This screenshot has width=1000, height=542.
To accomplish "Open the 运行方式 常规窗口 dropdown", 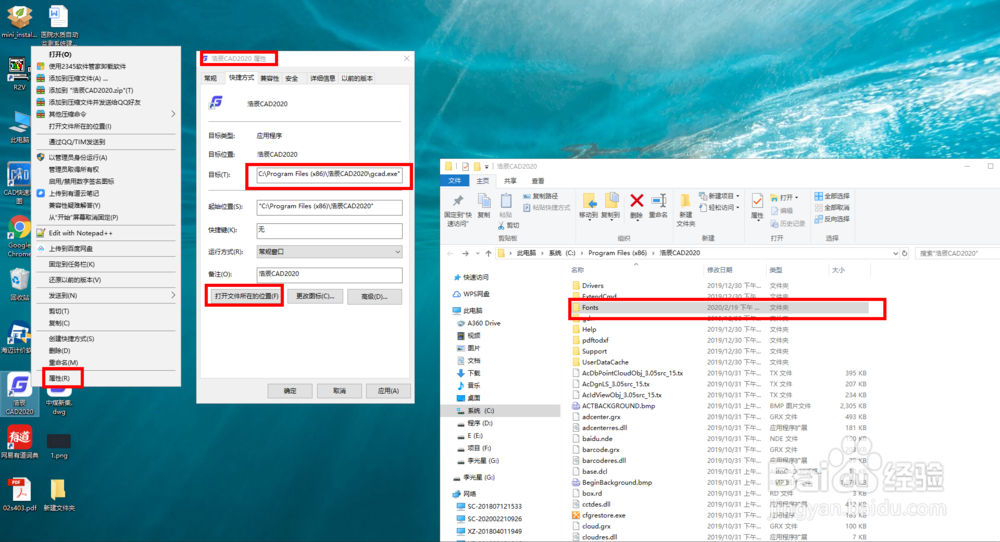I will [x=329, y=252].
